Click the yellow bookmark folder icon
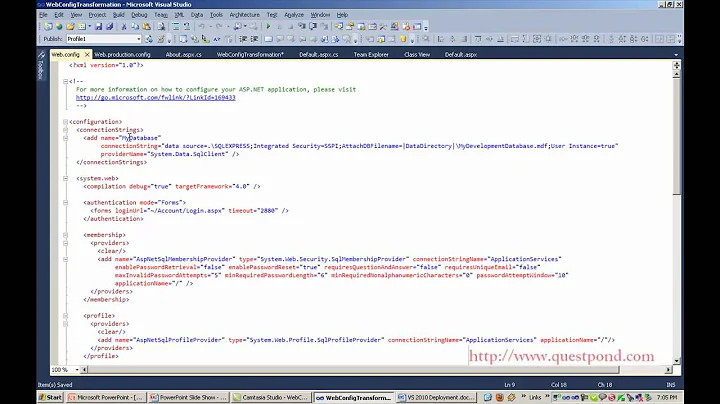The image size is (720, 404). 403,39
